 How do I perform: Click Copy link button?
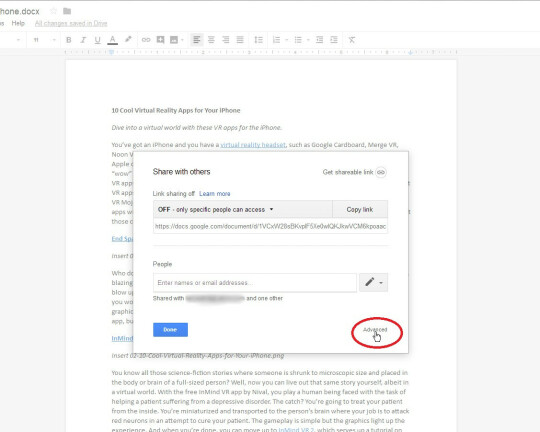(360, 209)
